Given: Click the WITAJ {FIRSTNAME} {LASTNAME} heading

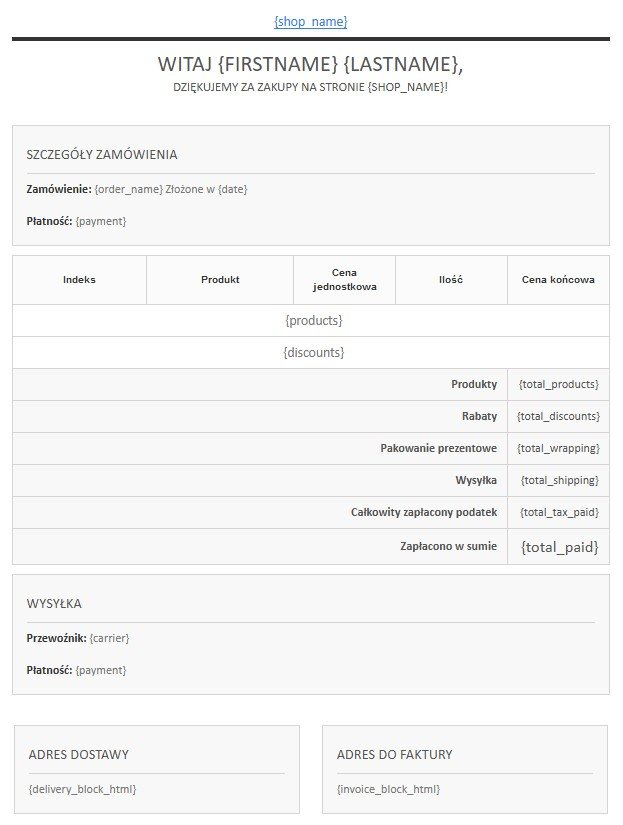Looking at the screenshot, I should pos(310,64).
